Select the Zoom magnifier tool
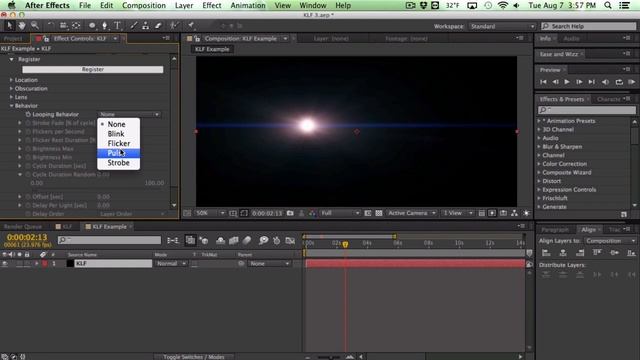Screen dimensions: 640x360 click(x=35, y=26)
